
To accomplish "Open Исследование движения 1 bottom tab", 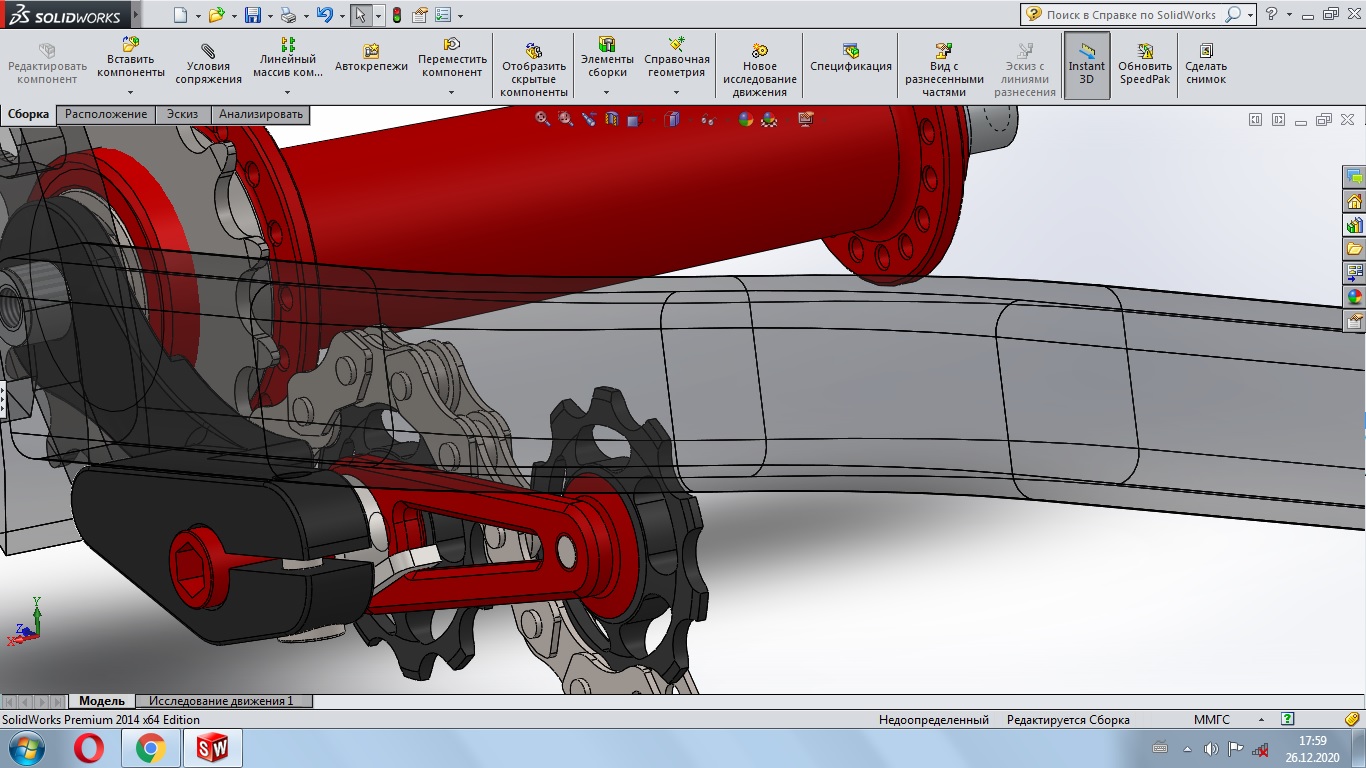I will point(222,701).
